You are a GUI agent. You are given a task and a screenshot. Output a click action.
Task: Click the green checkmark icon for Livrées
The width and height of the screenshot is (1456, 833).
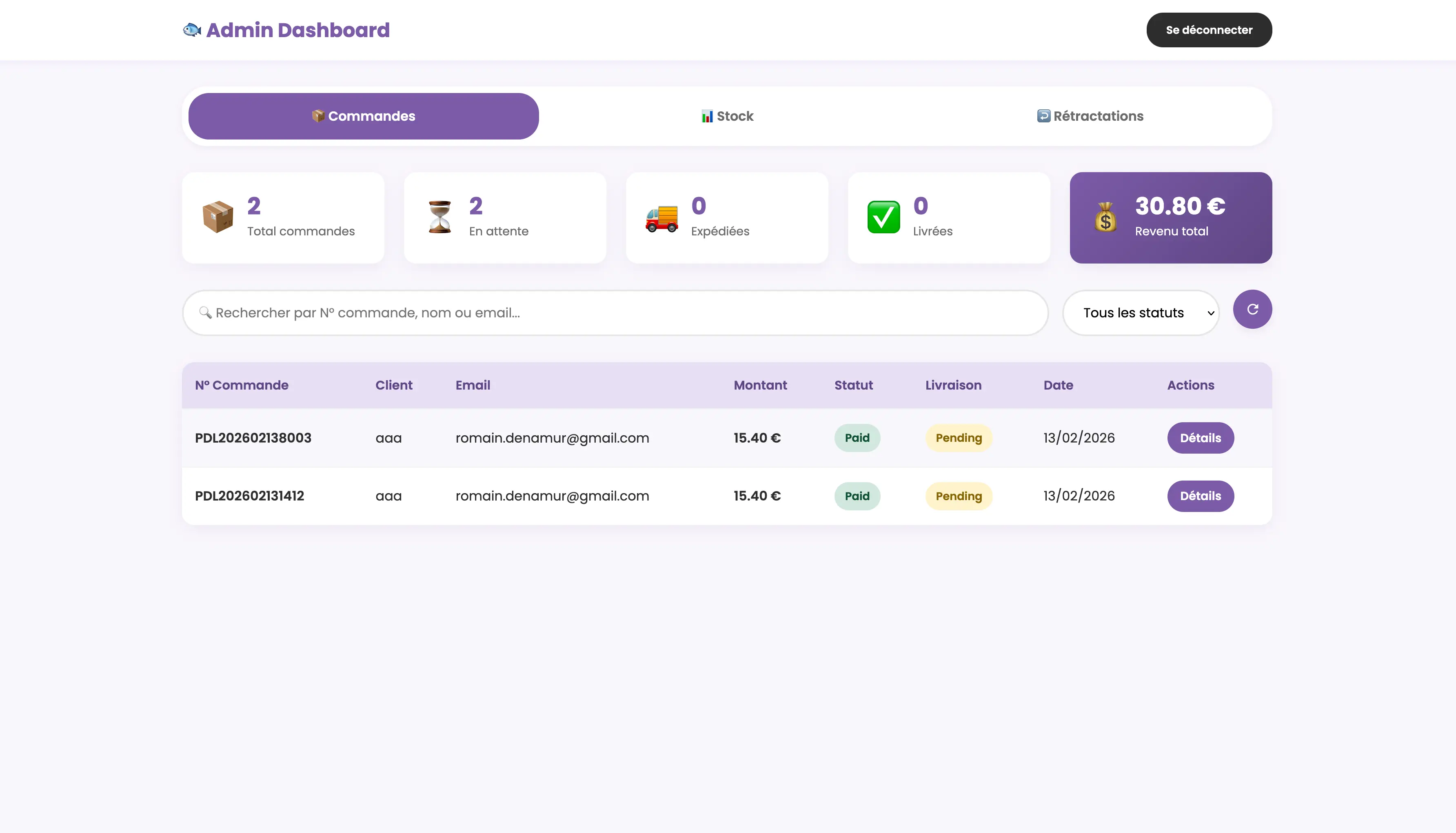(883, 217)
